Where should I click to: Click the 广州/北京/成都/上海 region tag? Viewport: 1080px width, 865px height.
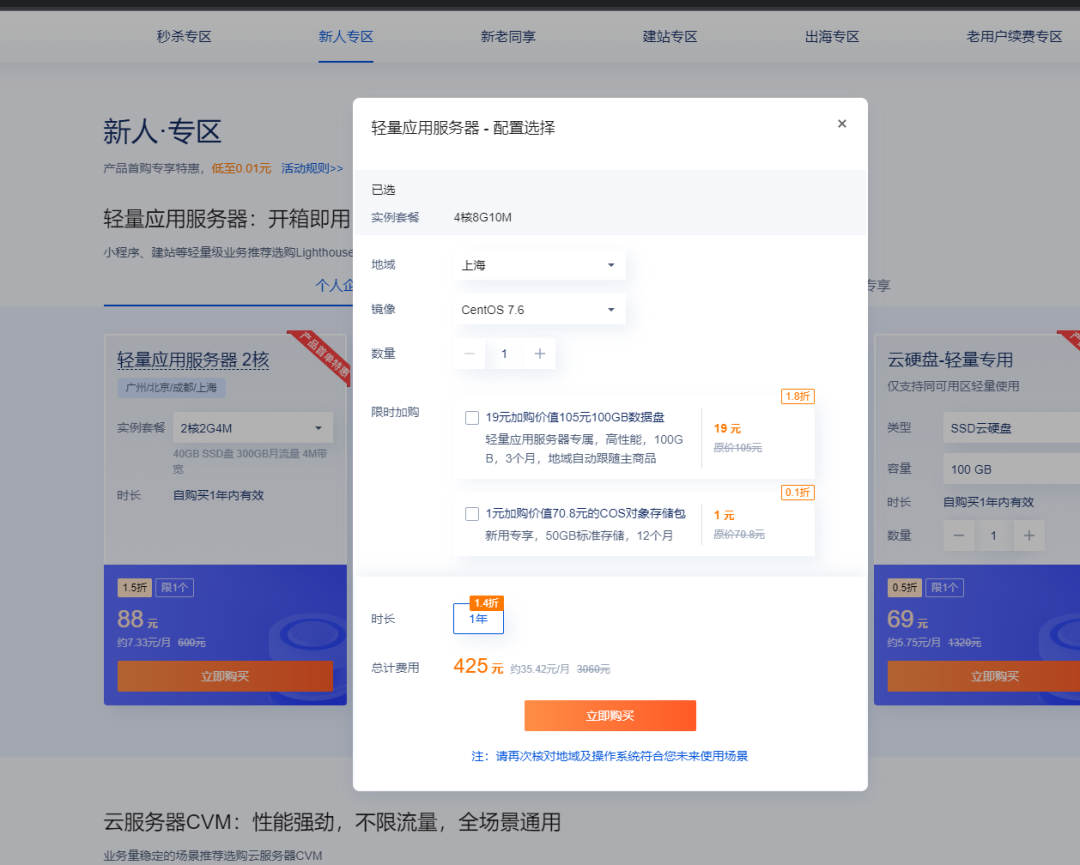(171, 388)
